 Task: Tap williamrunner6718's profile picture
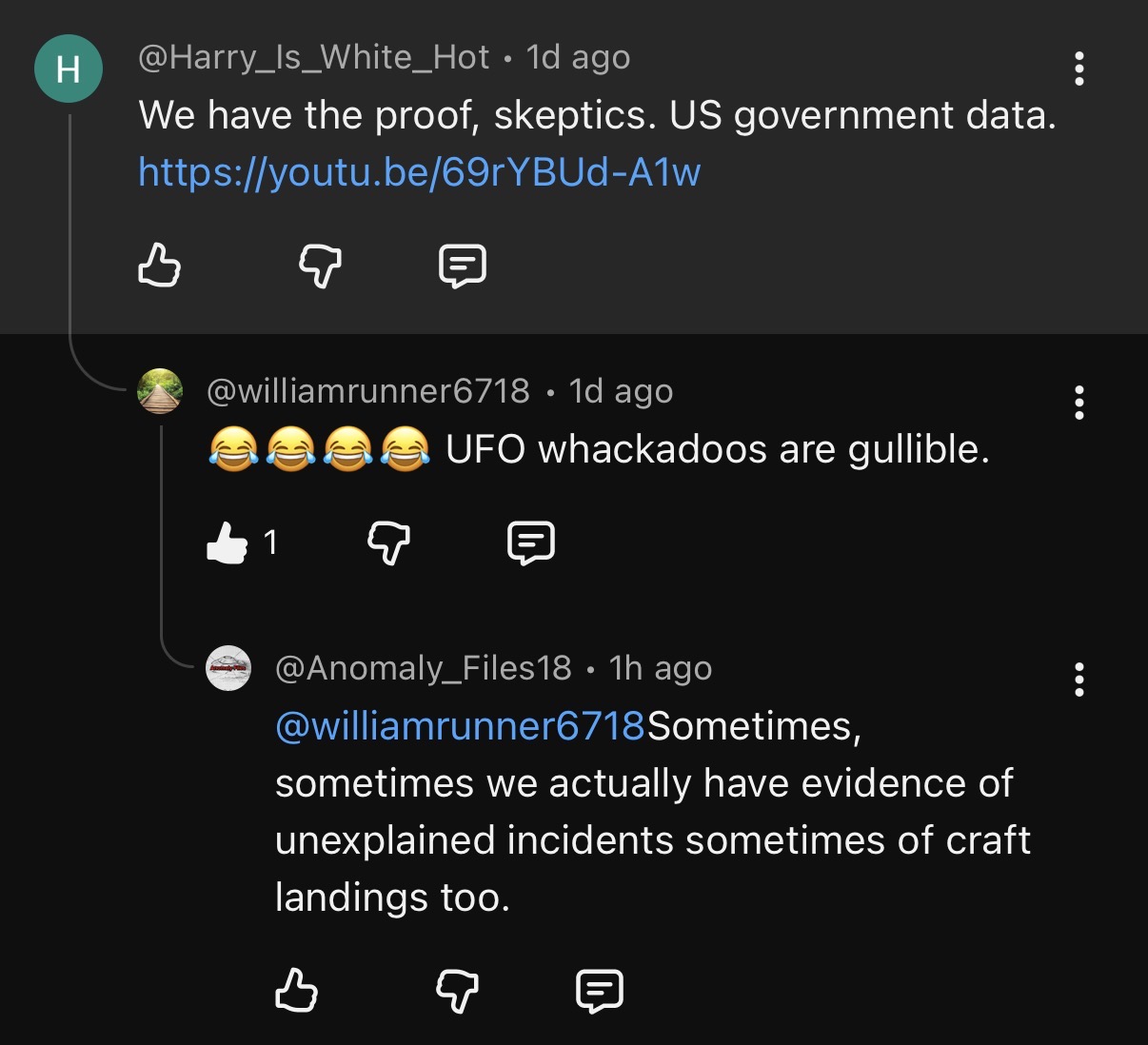coord(160,391)
